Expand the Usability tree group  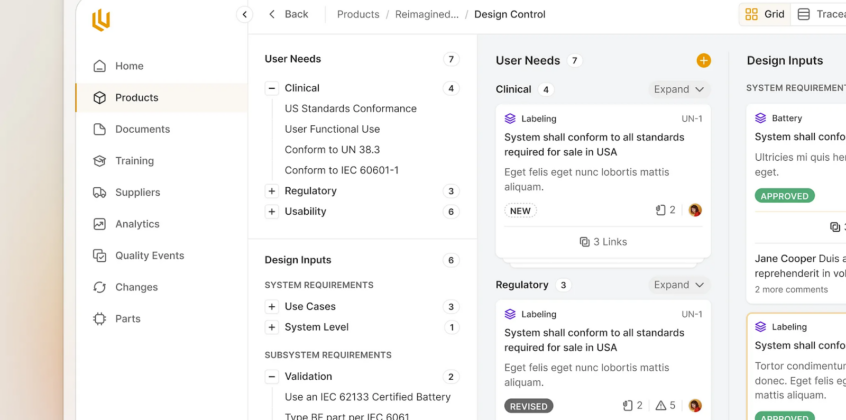point(271,212)
